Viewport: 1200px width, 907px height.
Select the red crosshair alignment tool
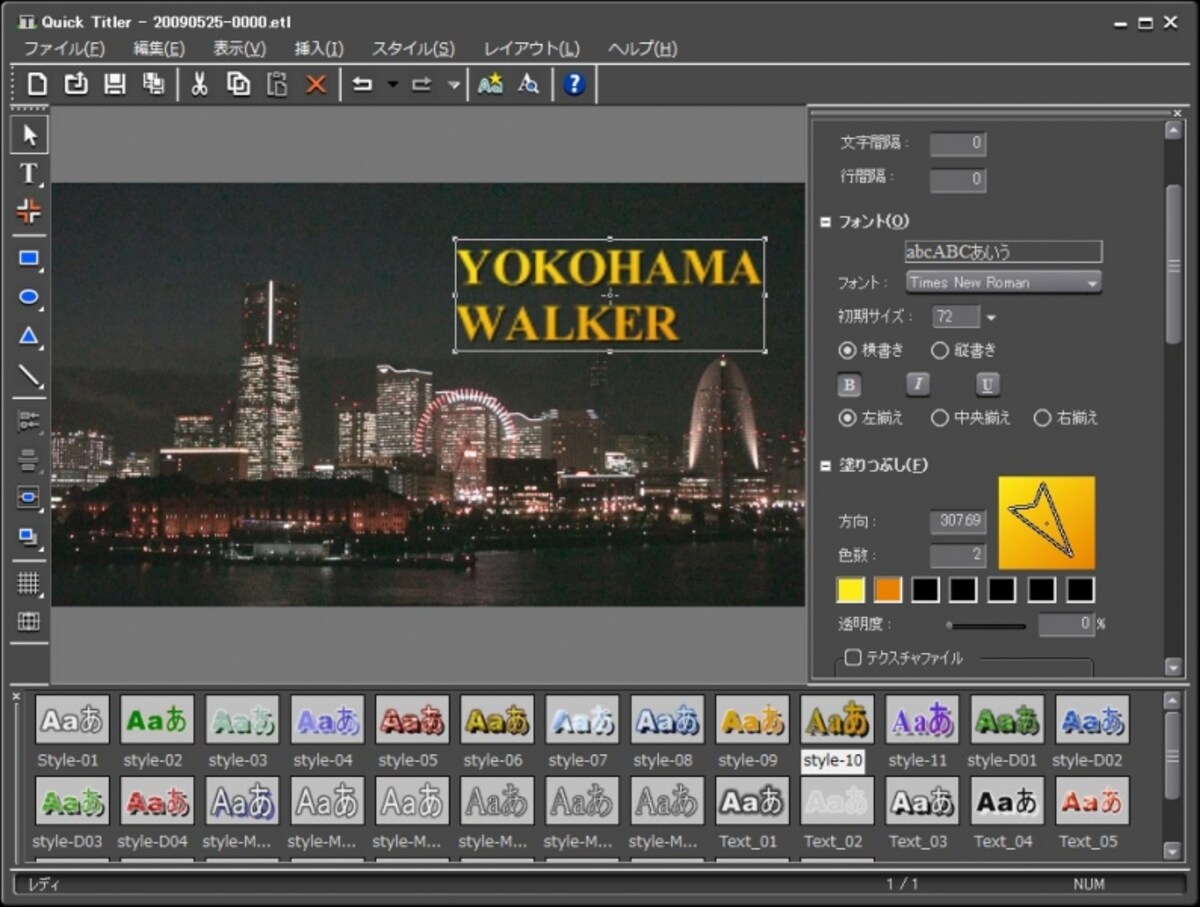(x=29, y=211)
